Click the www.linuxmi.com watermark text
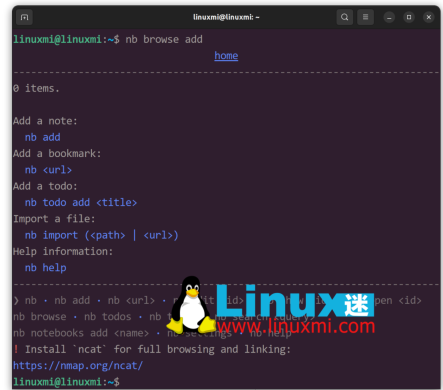443x390 pixels. 296,326
